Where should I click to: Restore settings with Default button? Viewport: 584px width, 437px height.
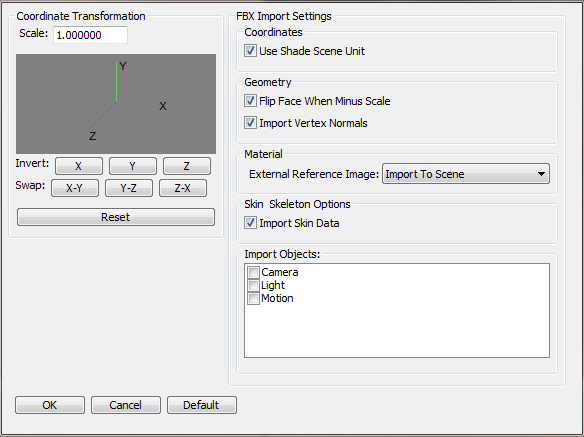[202, 405]
